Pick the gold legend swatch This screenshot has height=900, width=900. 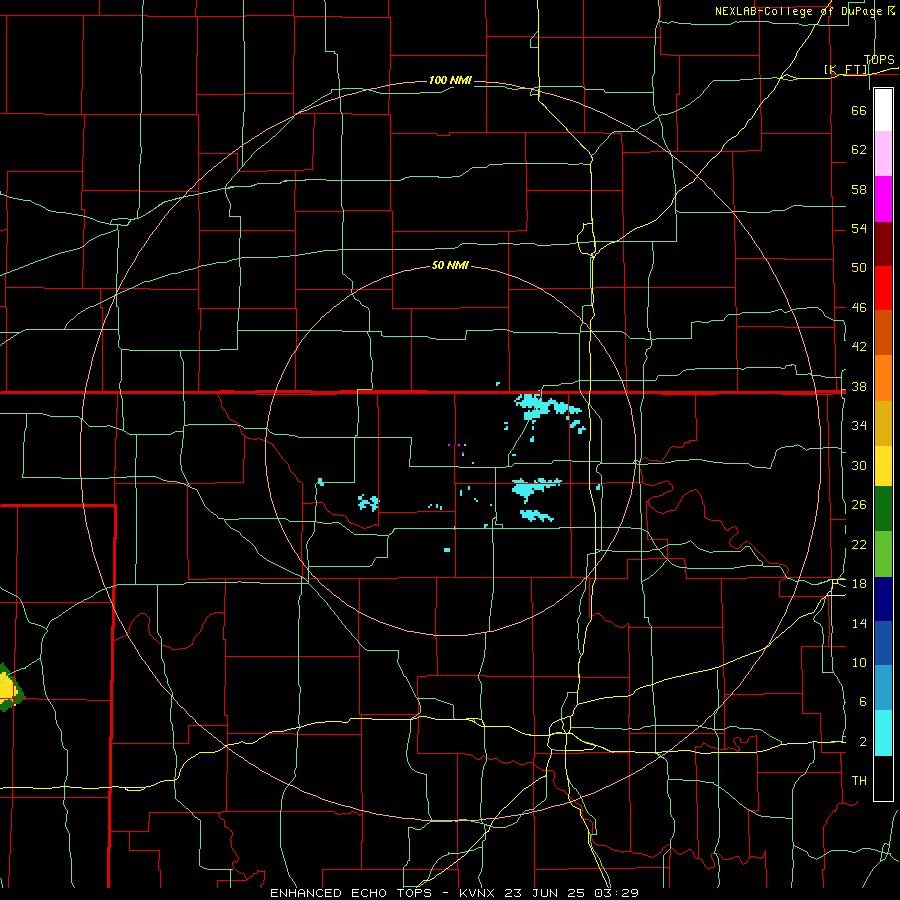tap(883, 423)
